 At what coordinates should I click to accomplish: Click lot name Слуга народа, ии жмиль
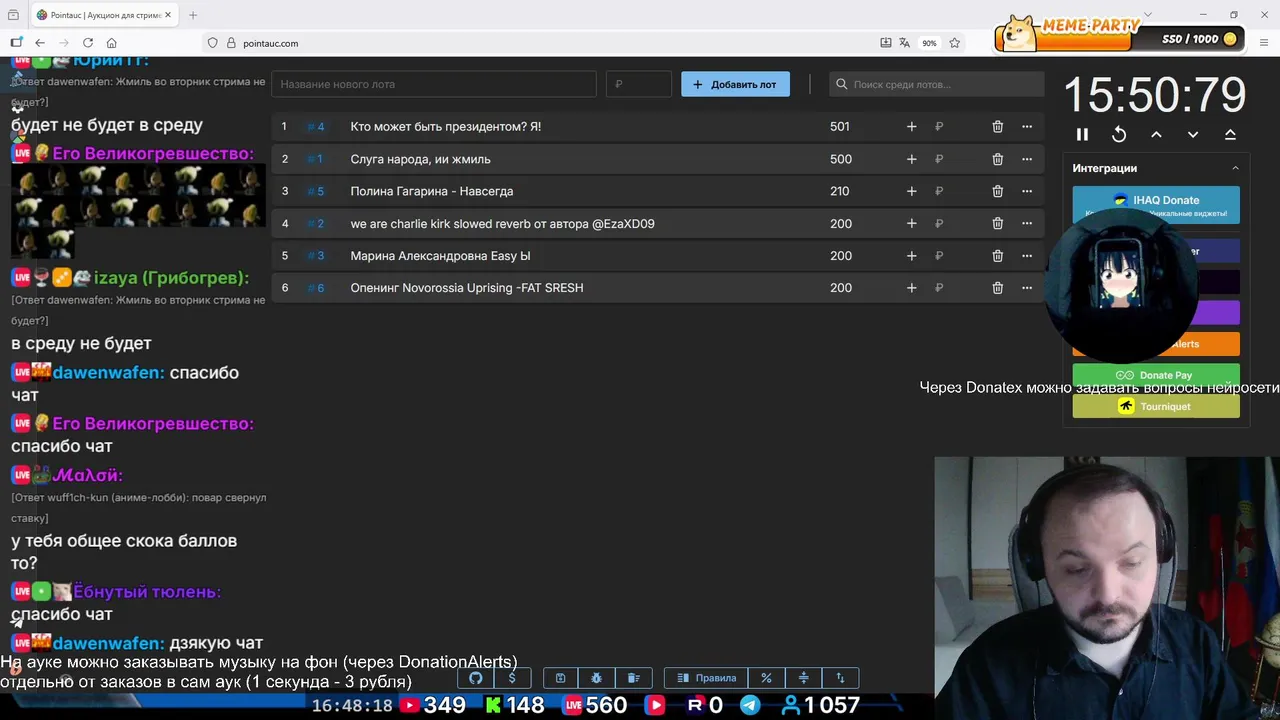[x=420, y=159]
